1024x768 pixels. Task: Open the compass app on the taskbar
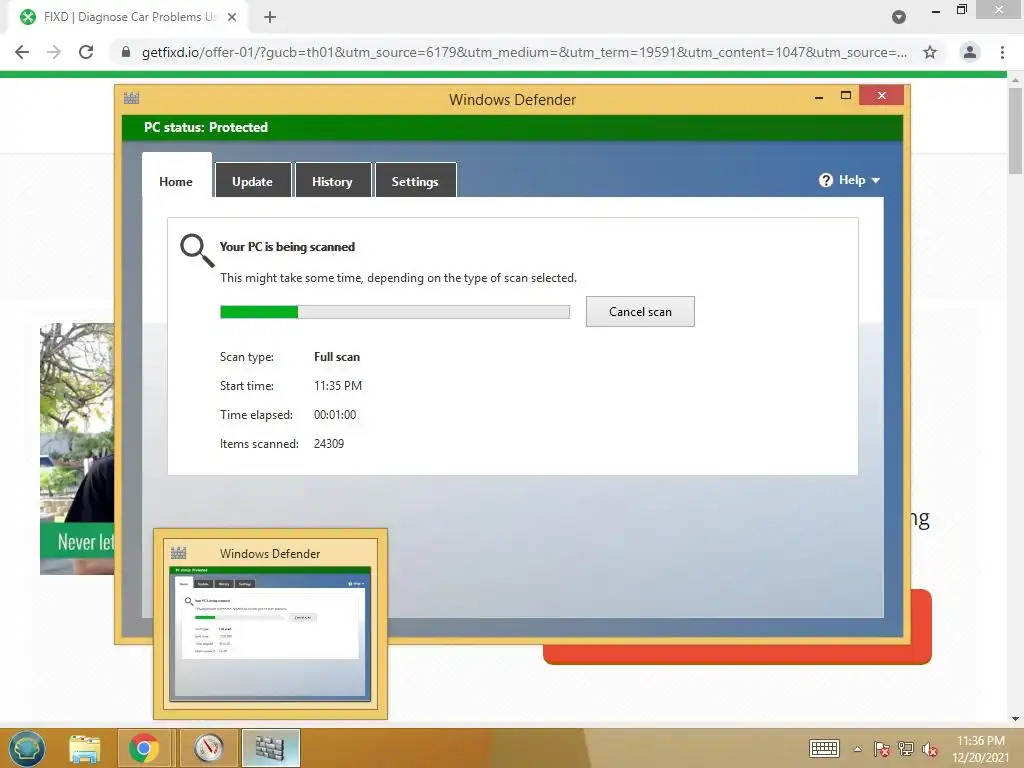click(208, 748)
